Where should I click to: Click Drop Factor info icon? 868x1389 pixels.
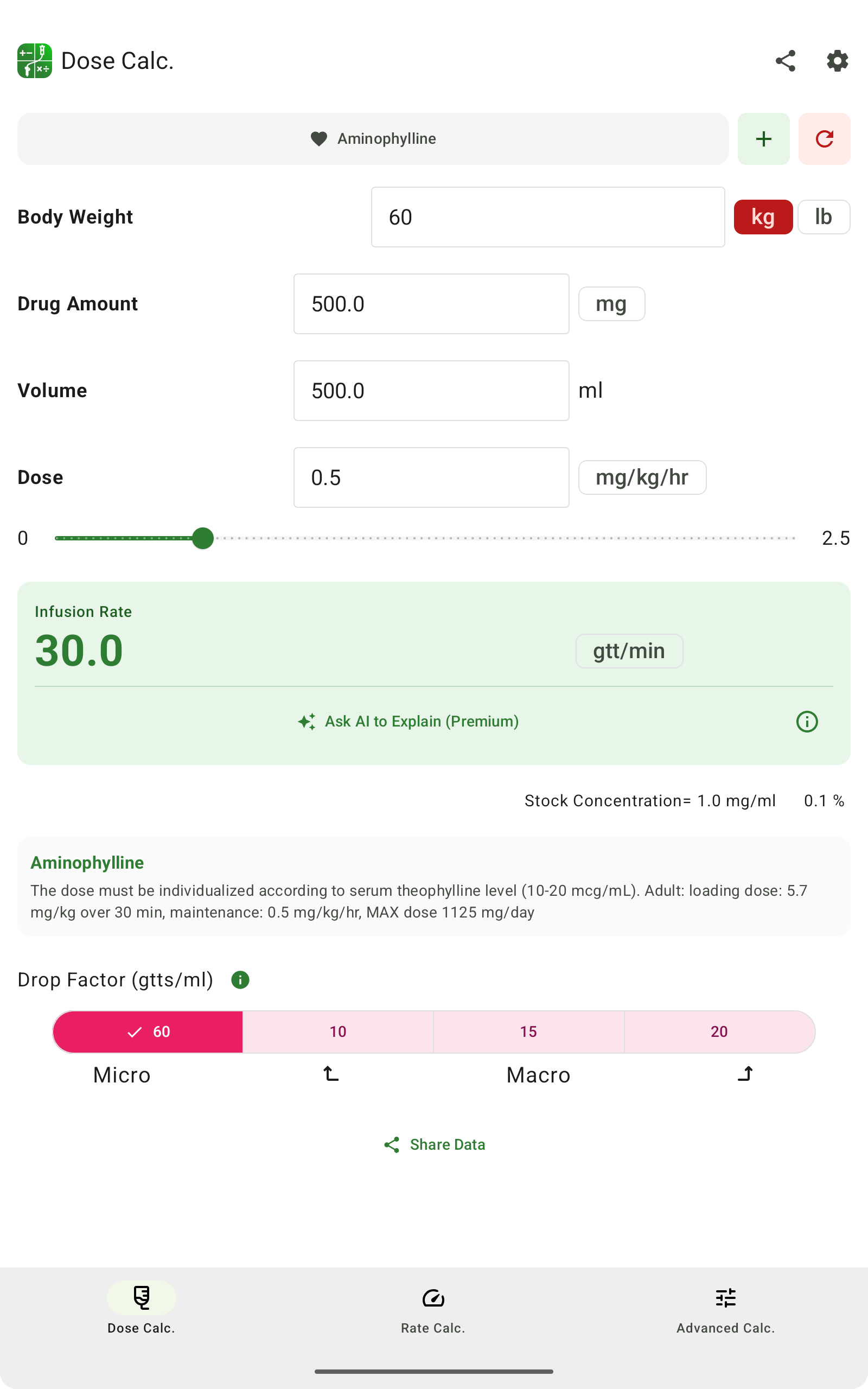pyautogui.click(x=240, y=980)
